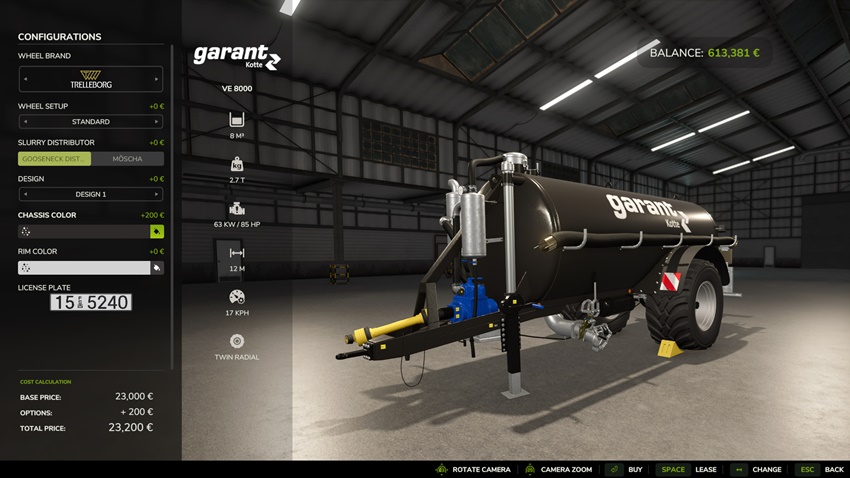Click the Wheel Setup STANDARD value

pyautogui.click(x=91, y=121)
